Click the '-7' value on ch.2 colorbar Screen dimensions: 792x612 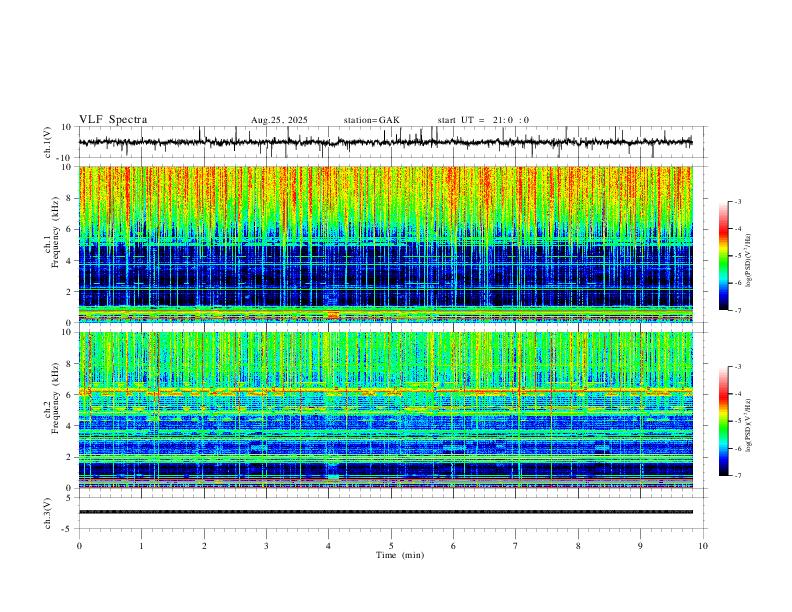pyautogui.click(x=737, y=476)
